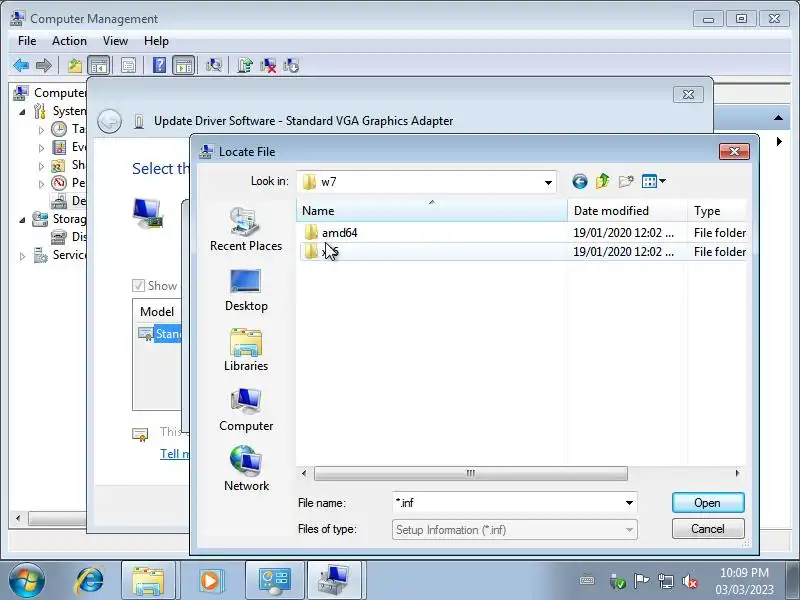Click Update Driver Software toolbar icon
Screen dimensions: 800x600
(x=245, y=65)
